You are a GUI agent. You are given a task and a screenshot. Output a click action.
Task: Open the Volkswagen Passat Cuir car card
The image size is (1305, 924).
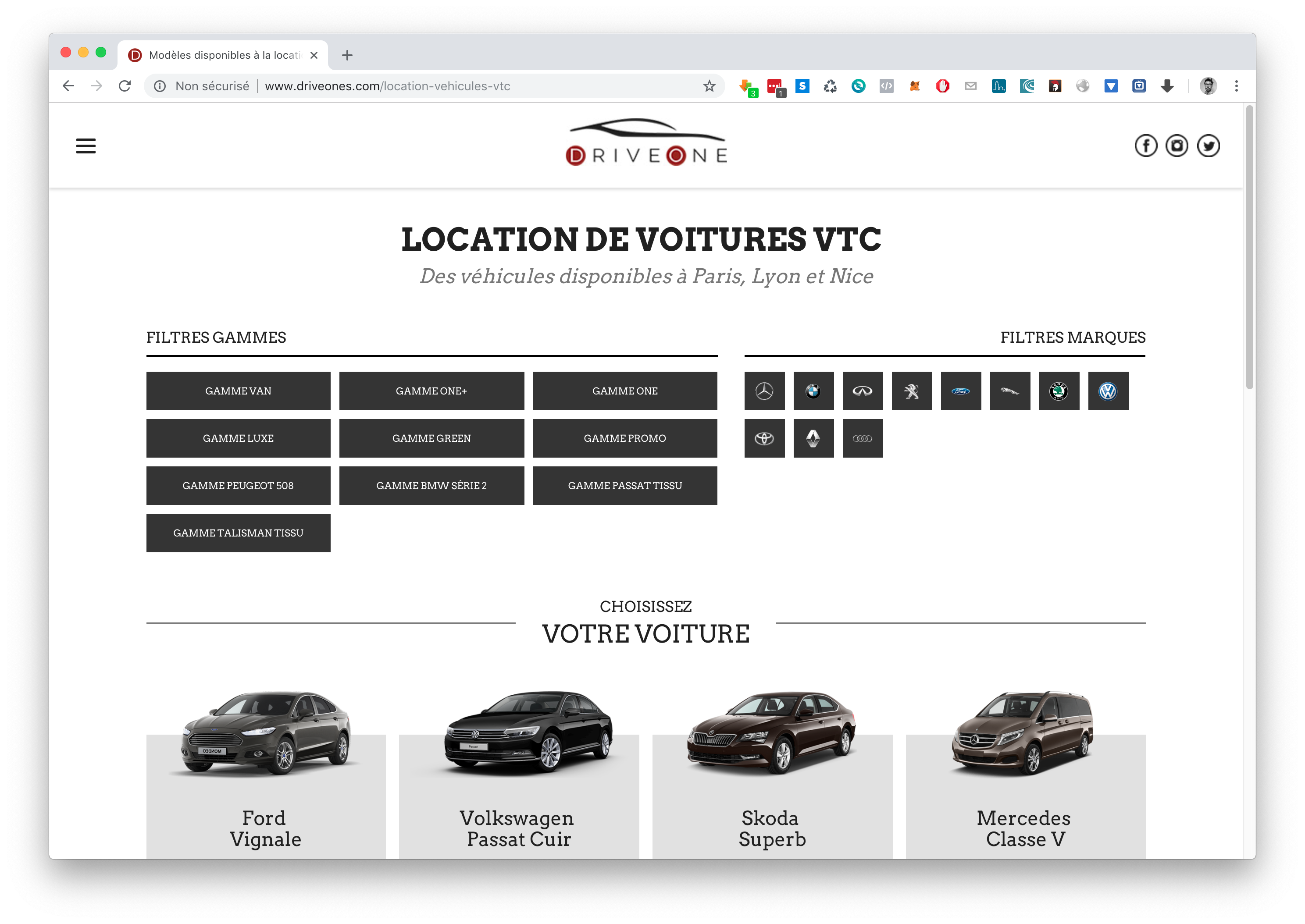pyautogui.click(x=518, y=774)
